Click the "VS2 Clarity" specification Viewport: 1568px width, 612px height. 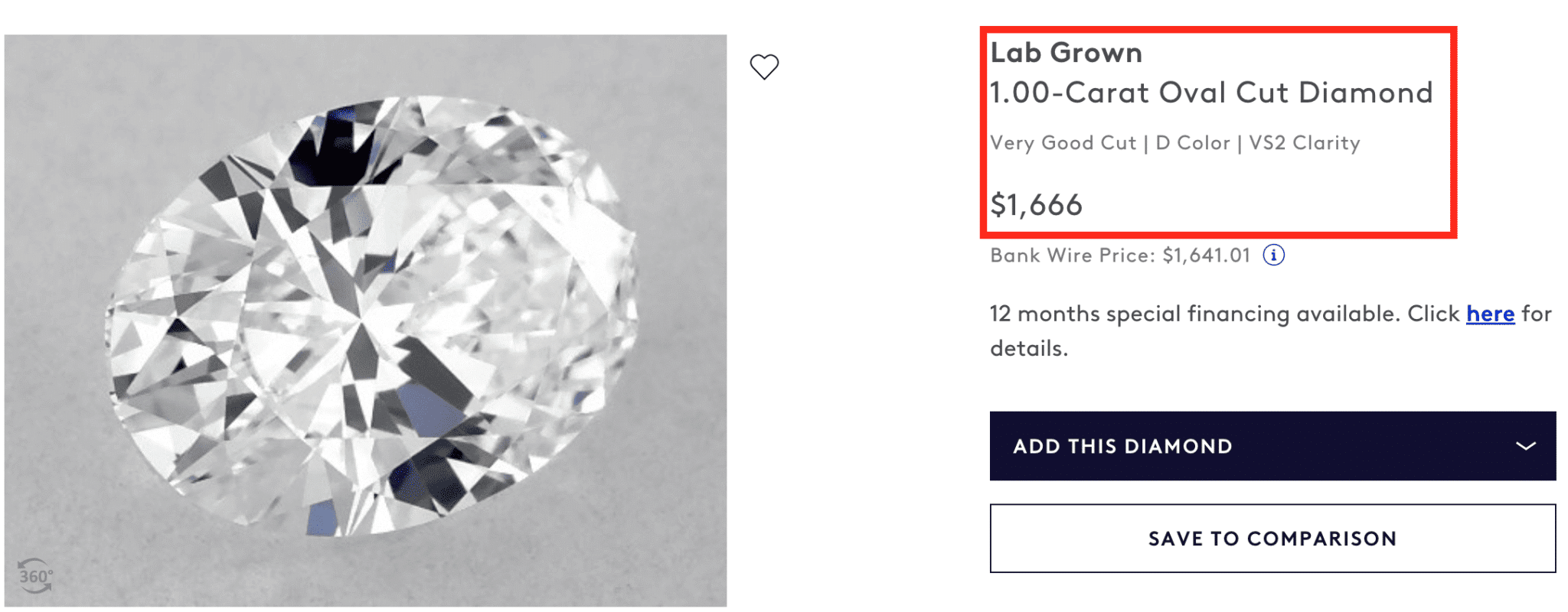(x=1304, y=143)
